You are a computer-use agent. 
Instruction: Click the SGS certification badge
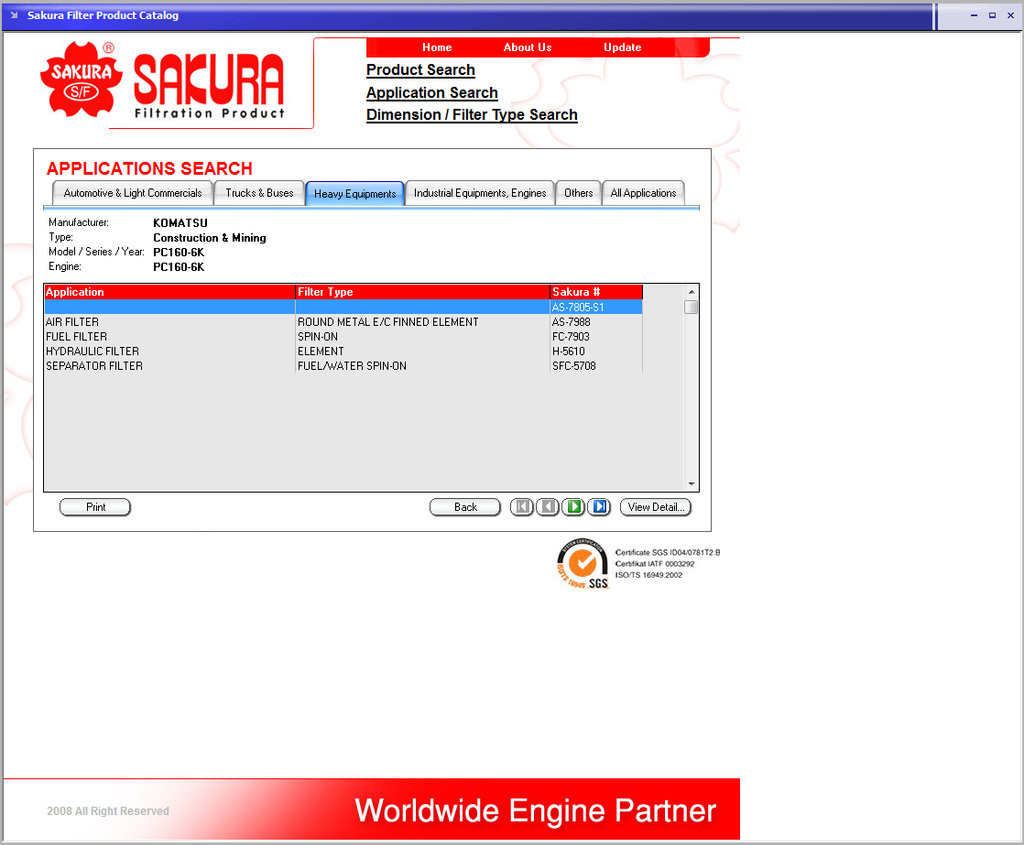click(x=583, y=564)
